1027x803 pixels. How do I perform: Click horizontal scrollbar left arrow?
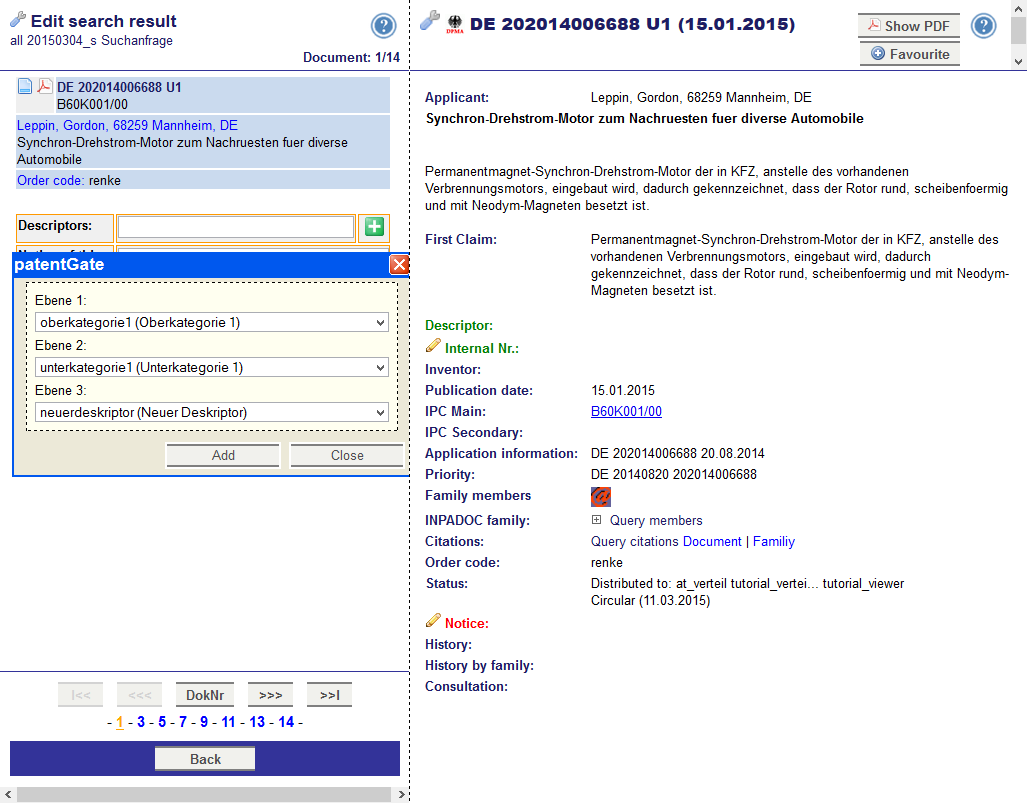pos(7,794)
